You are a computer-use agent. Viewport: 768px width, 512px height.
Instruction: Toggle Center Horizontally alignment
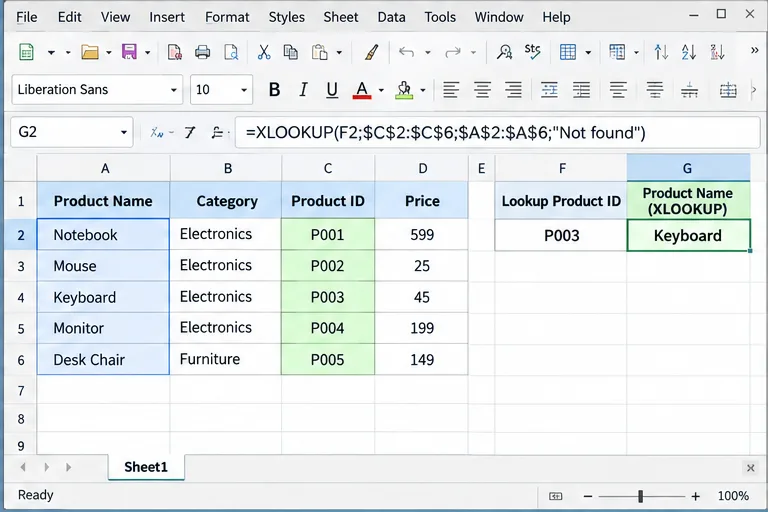[482, 90]
